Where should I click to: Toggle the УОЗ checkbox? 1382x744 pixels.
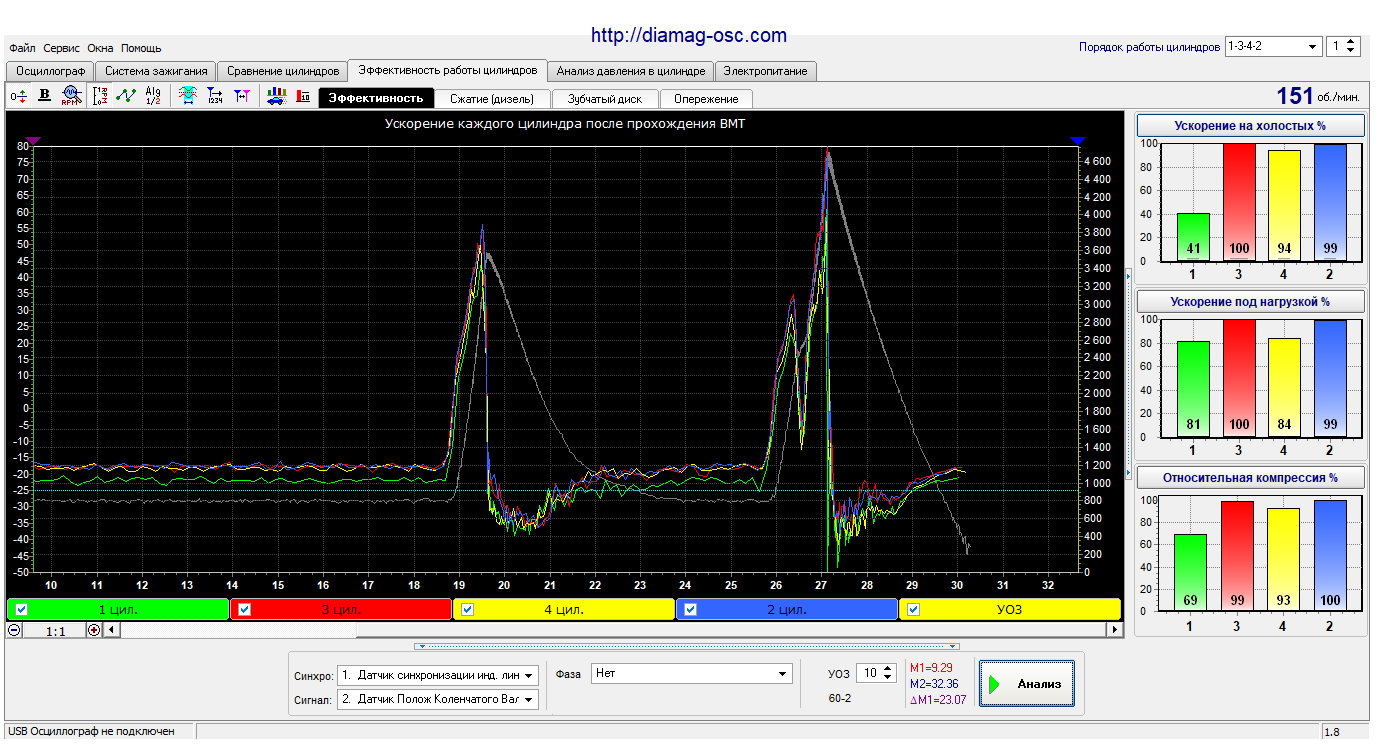coord(913,609)
